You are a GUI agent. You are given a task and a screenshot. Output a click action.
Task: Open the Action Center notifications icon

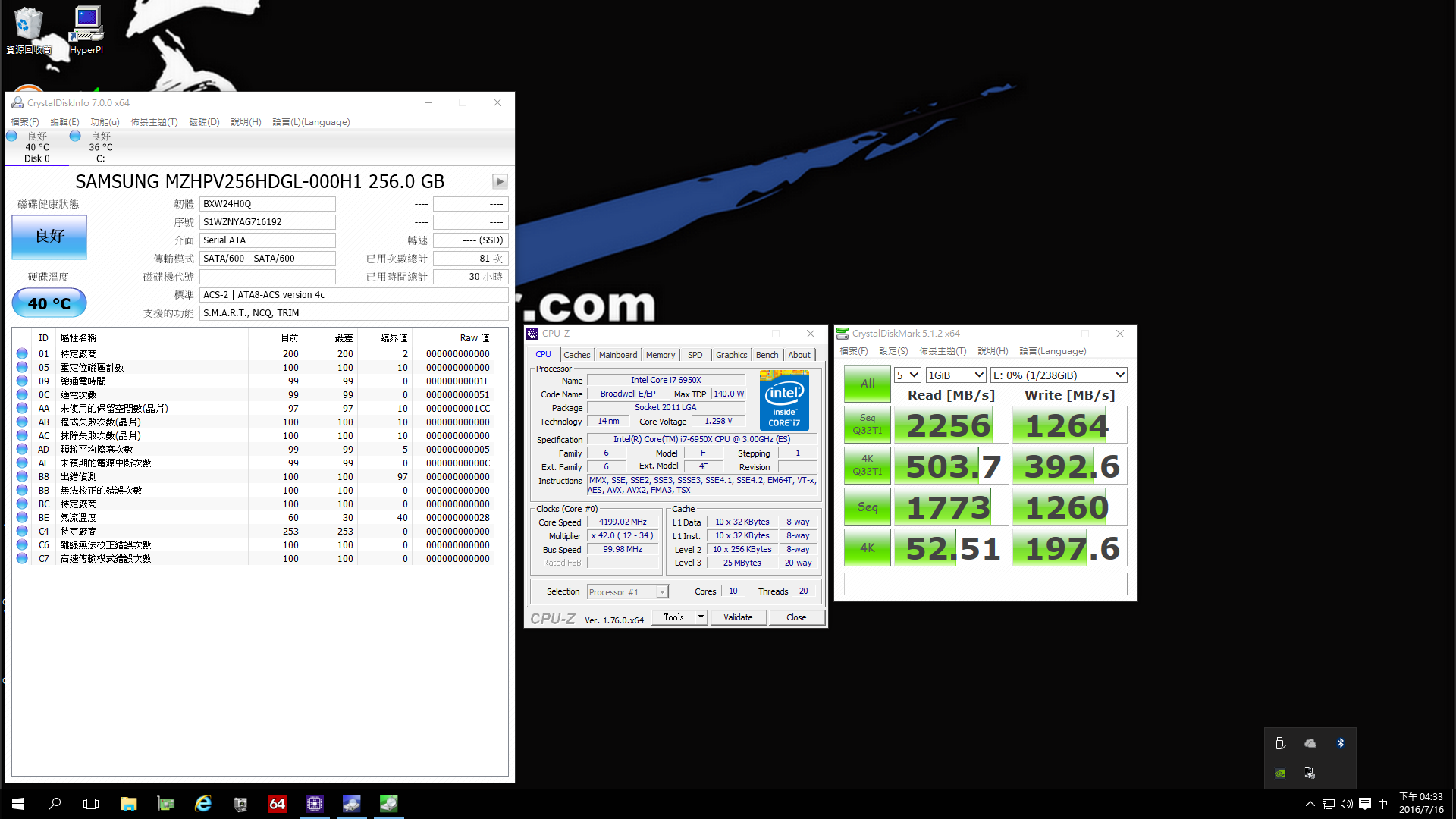pyautogui.click(x=1364, y=804)
